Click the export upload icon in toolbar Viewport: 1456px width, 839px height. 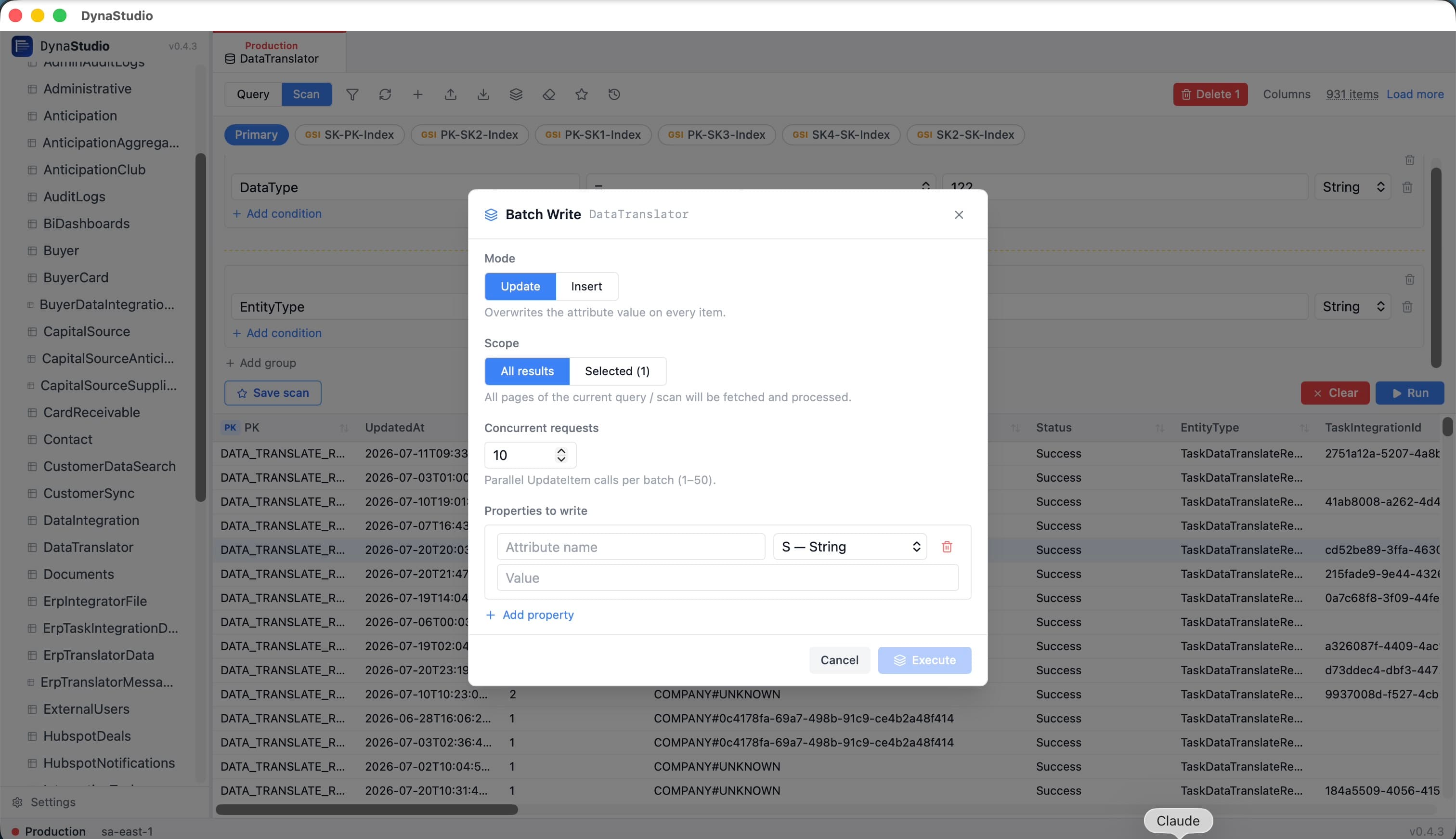coord(450,94)
